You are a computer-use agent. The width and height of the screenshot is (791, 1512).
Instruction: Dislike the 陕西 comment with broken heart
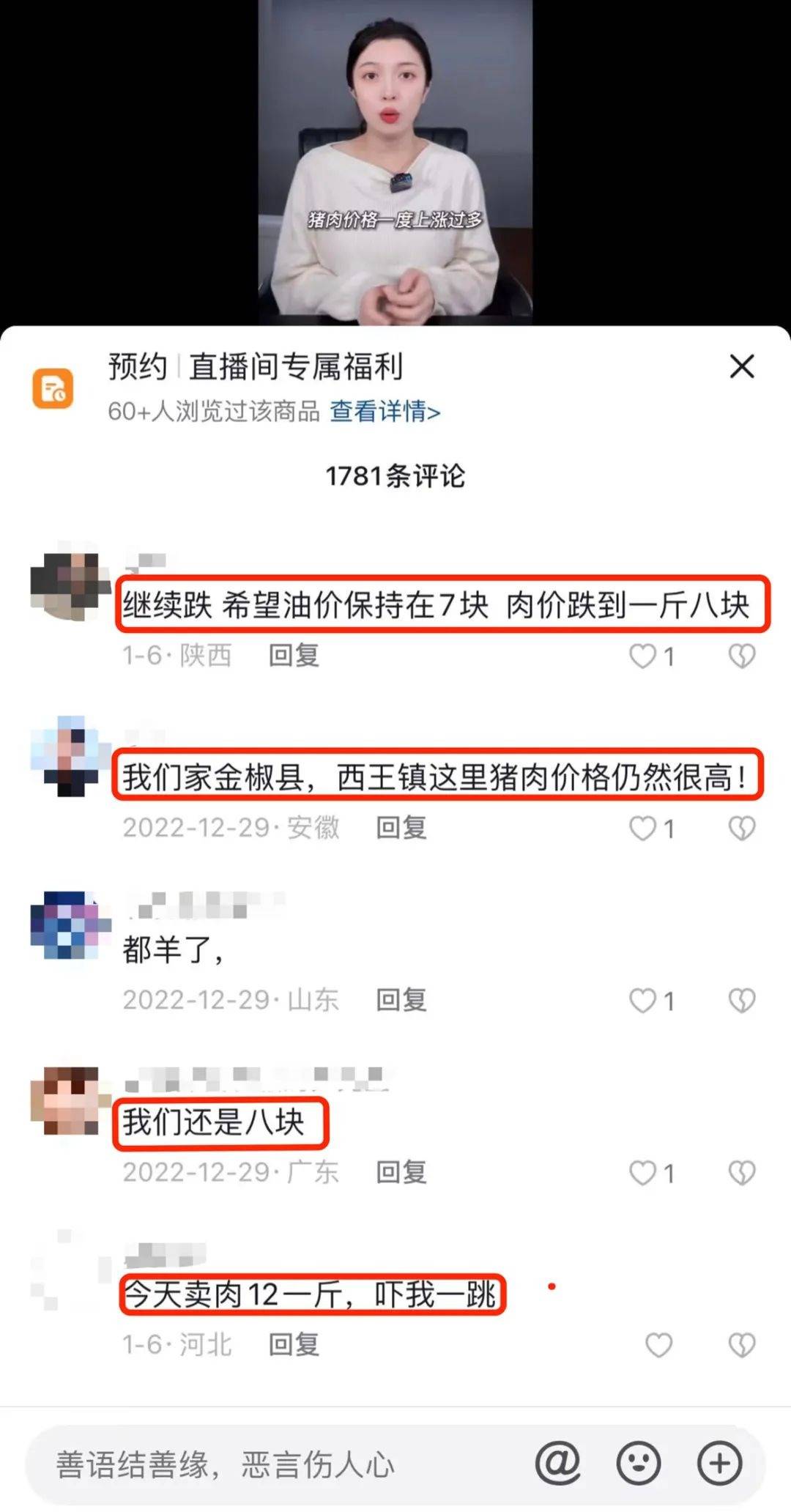[x=741, y=656]
